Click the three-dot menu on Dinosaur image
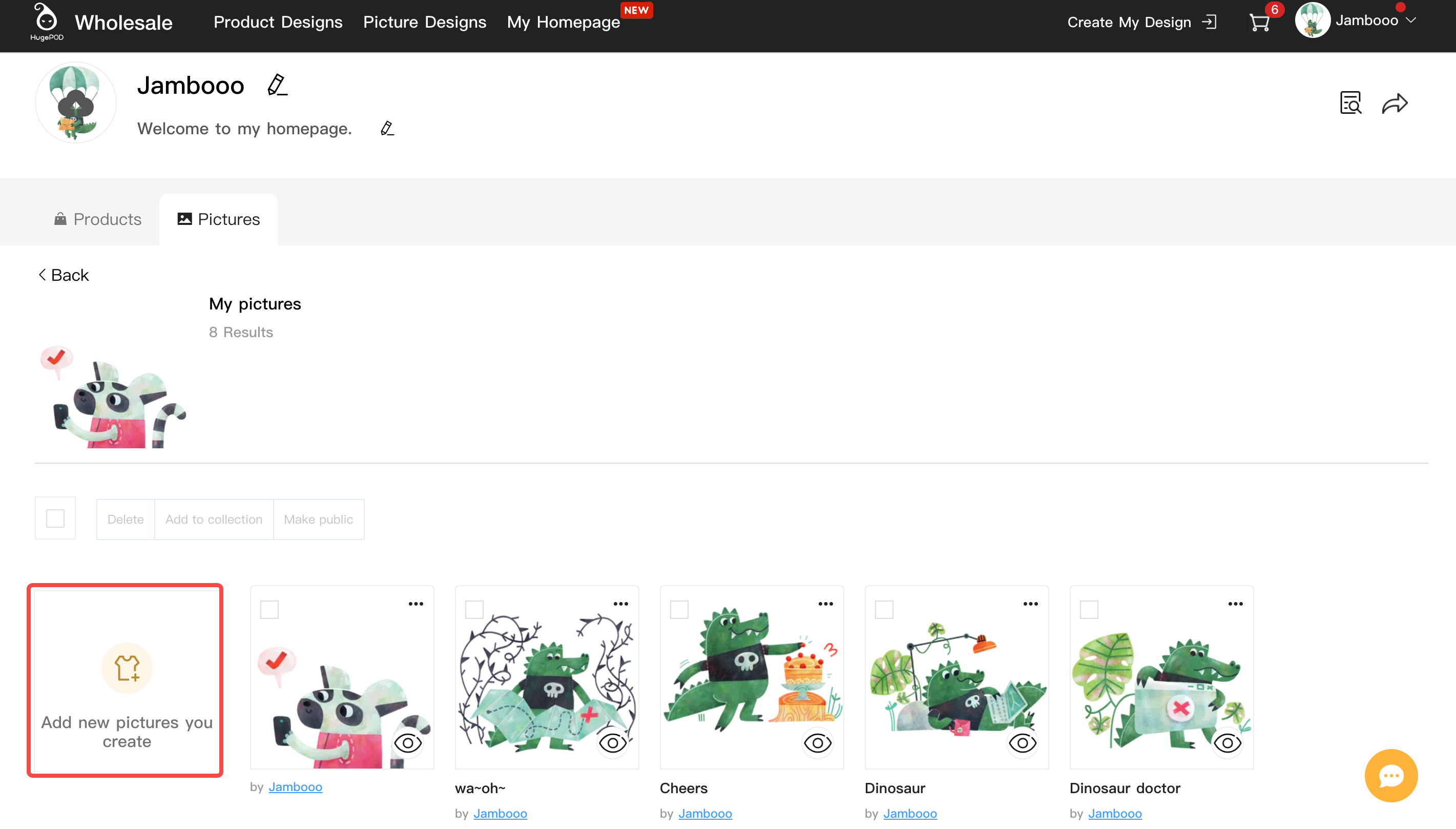The height and width of the screenshot is (829, 1456). click(x=1030, y=603)
